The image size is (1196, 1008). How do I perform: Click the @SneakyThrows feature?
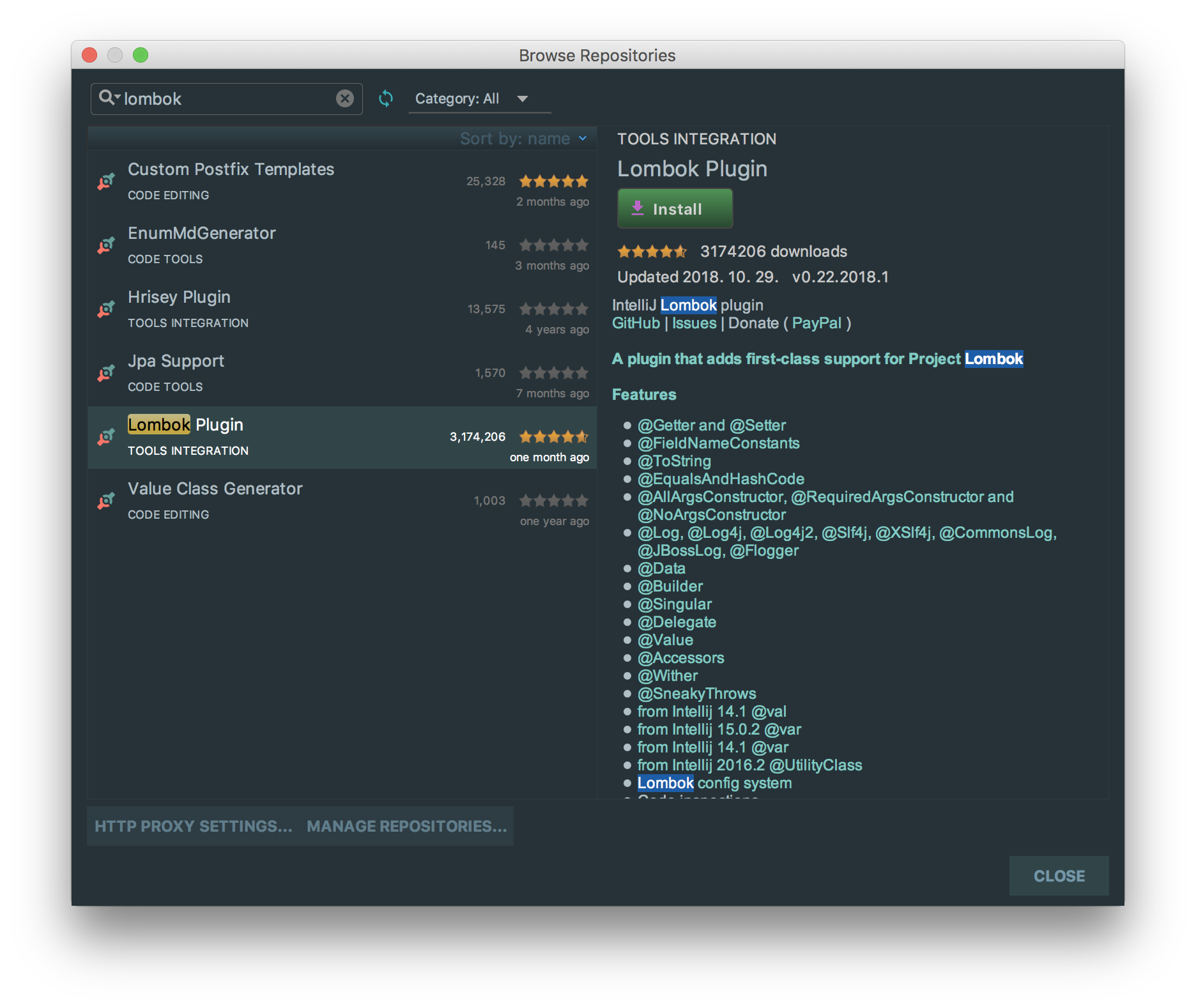click(697, 694)
